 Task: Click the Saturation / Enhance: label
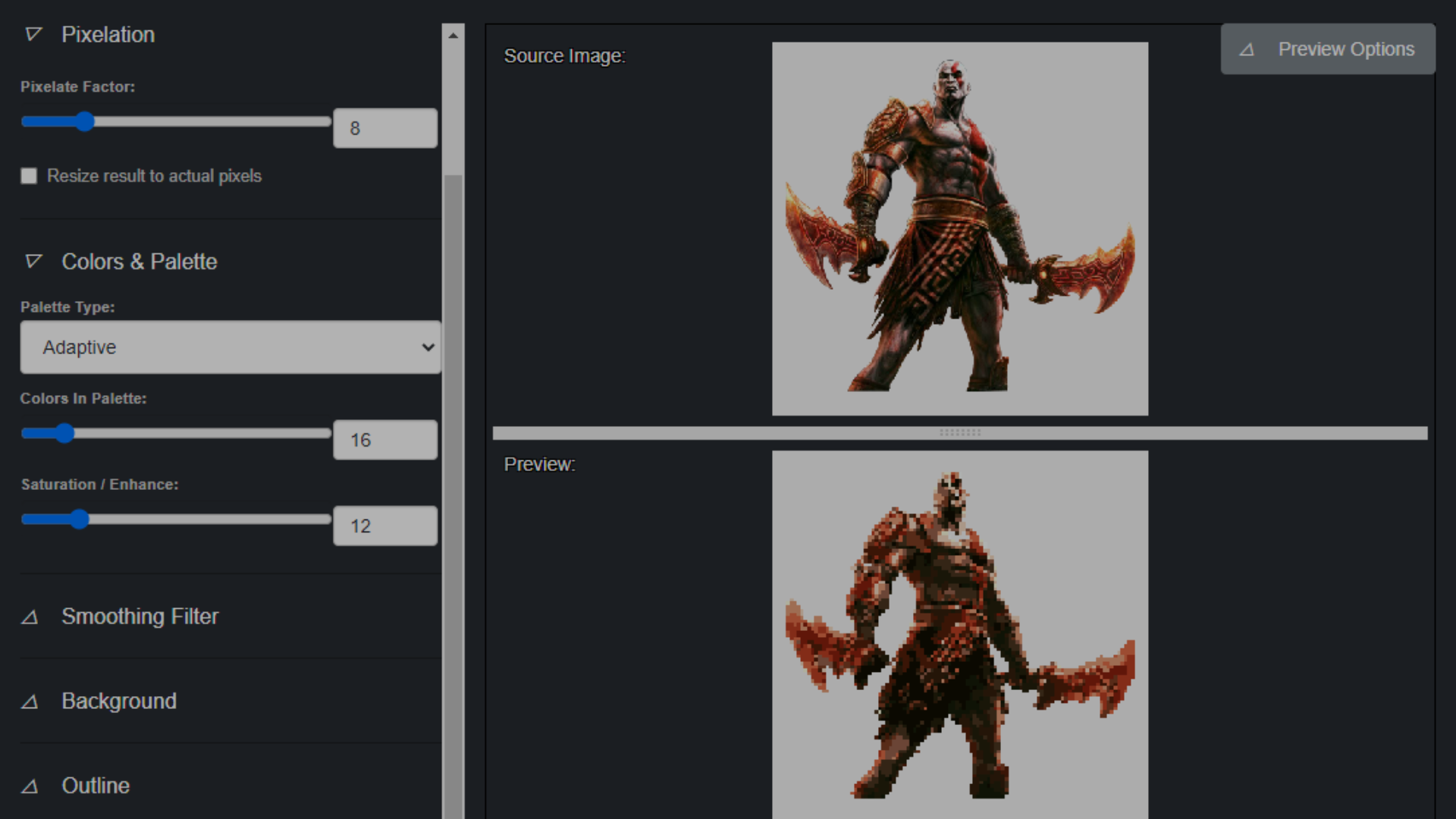[x=100, y=485]
